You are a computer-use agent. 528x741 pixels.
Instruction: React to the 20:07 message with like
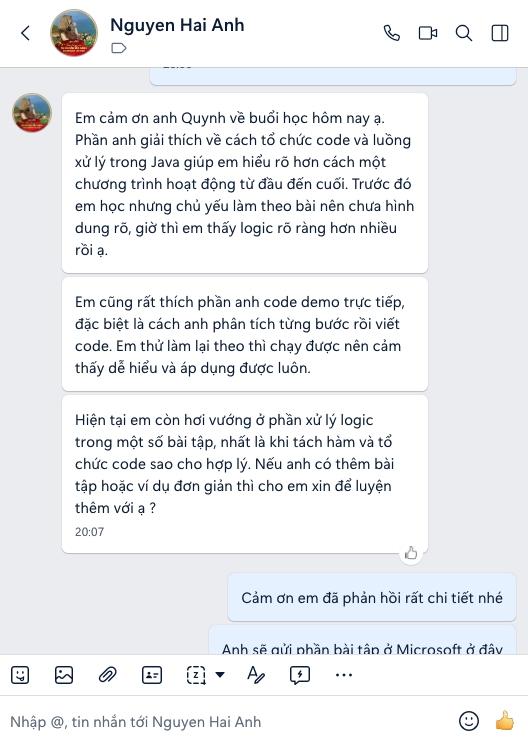coord(411,552)
